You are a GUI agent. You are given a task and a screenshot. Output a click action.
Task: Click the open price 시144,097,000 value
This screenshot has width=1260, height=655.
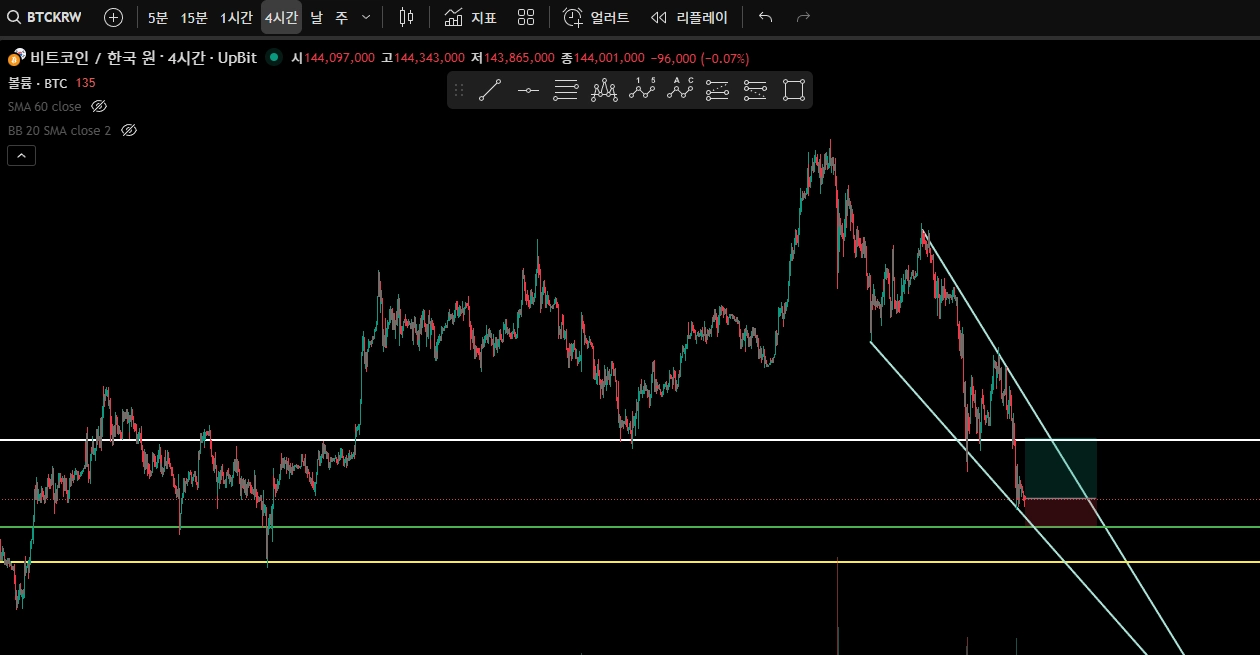333,58
